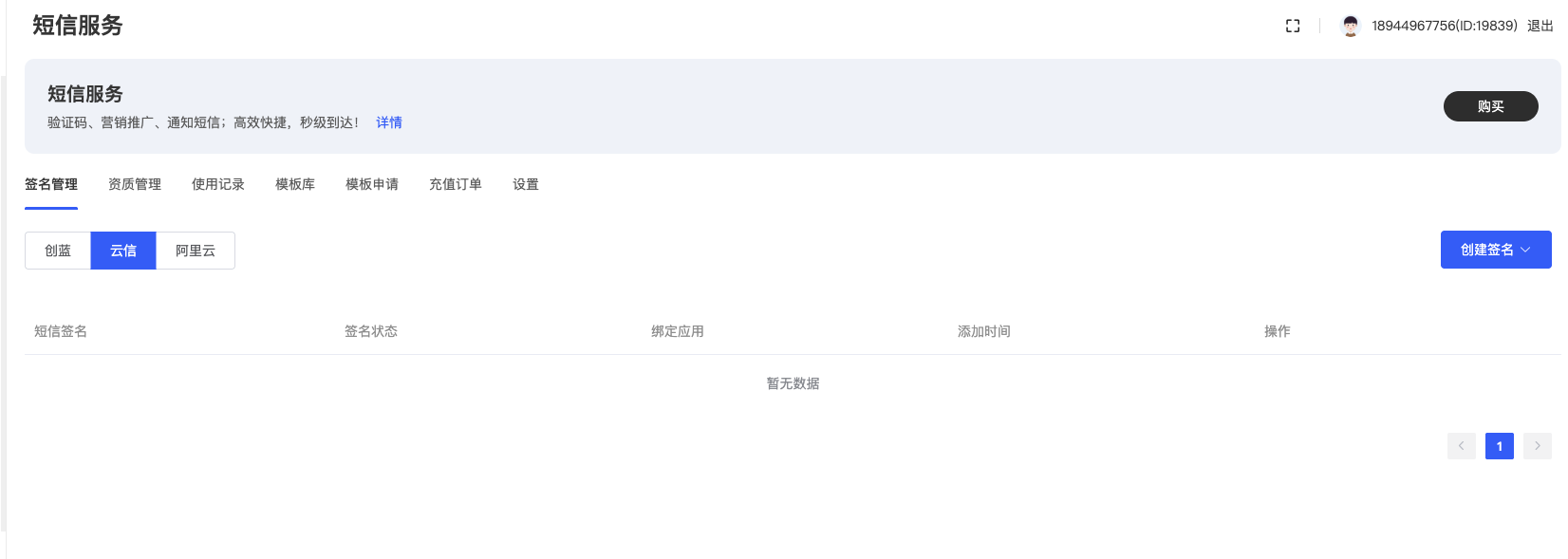
Task: Go to previous page arrow
Action: click(1462, 446)
